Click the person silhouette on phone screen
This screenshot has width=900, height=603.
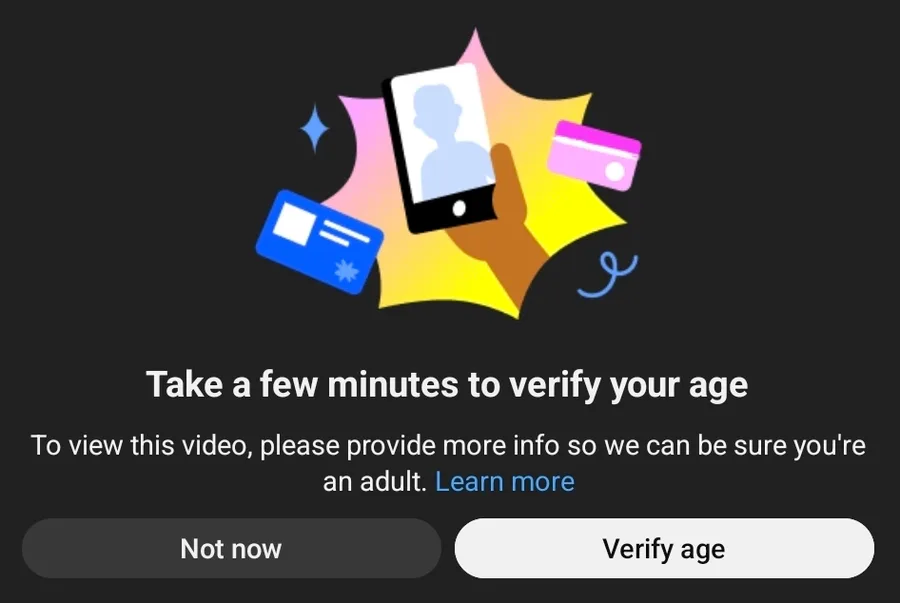pos(451,141)
